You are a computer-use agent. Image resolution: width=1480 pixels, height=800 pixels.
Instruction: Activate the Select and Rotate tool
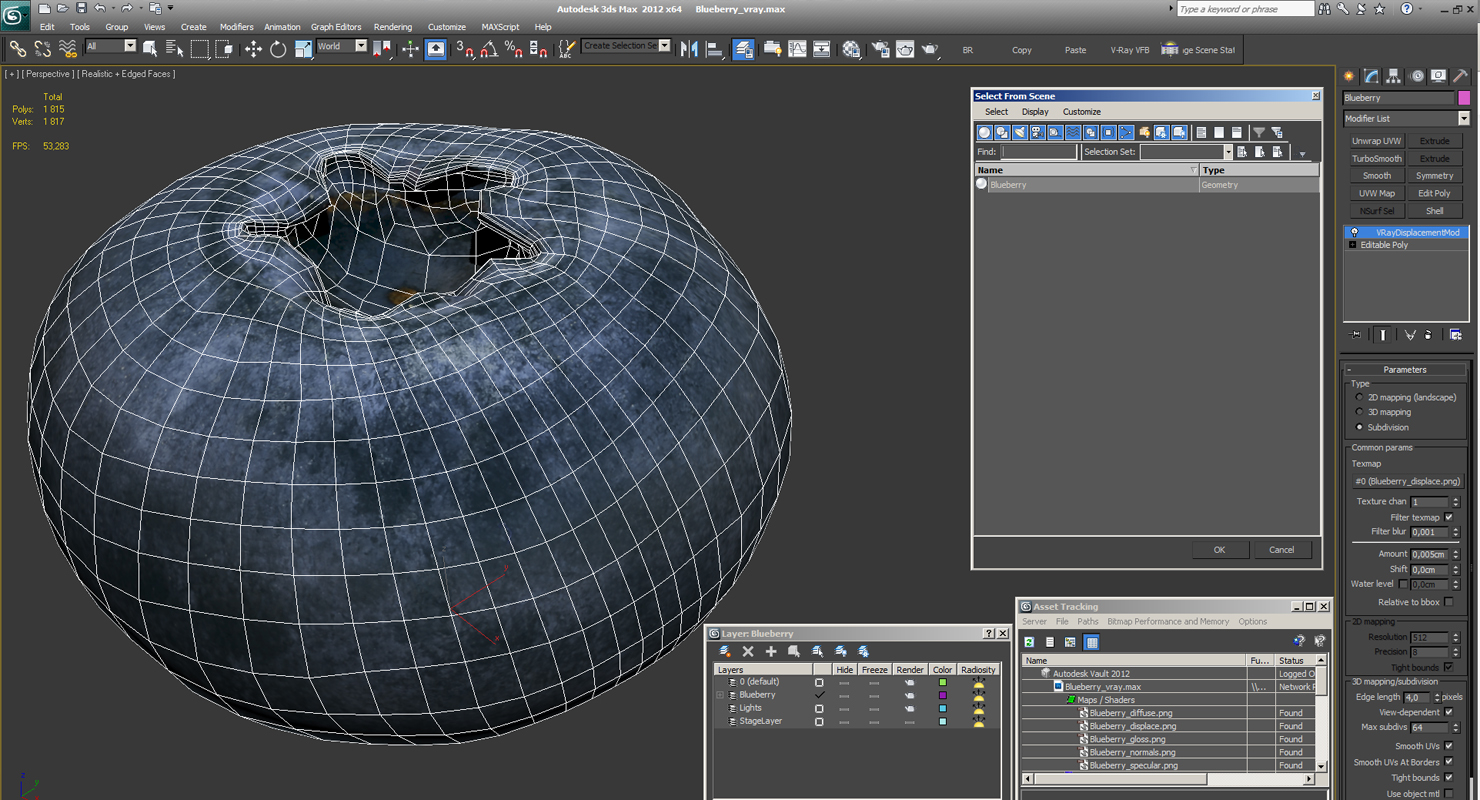point(278,48)
